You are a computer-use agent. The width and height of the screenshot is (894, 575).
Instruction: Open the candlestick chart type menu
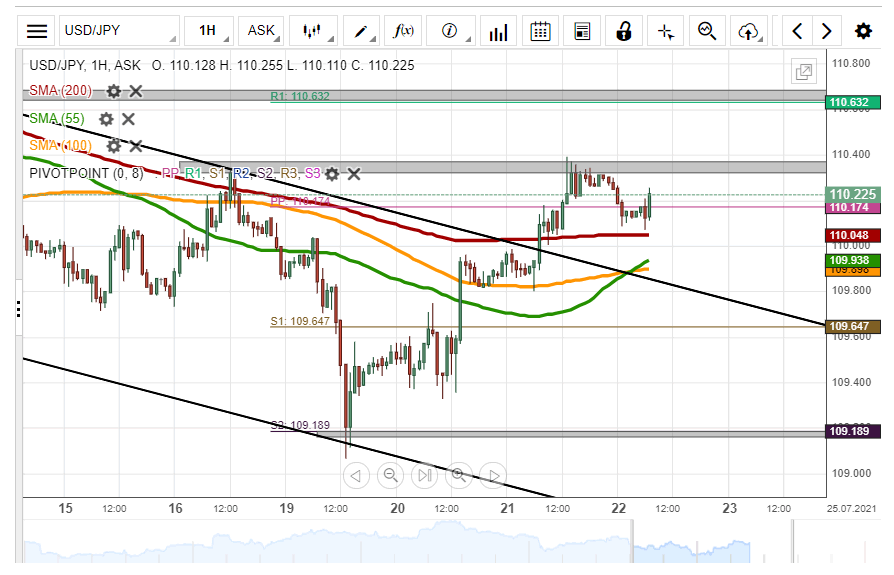[x=313, y=31]
